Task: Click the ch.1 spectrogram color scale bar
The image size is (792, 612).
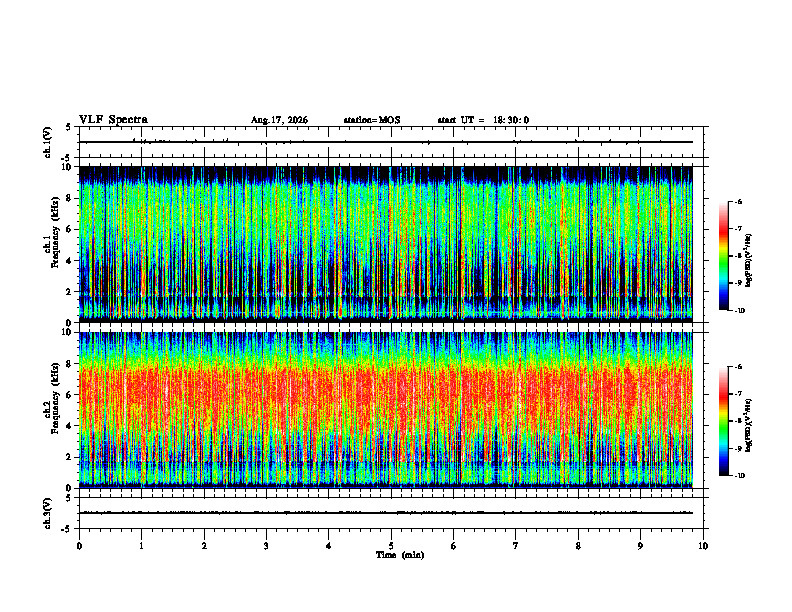Action: (x=723, y=256)
